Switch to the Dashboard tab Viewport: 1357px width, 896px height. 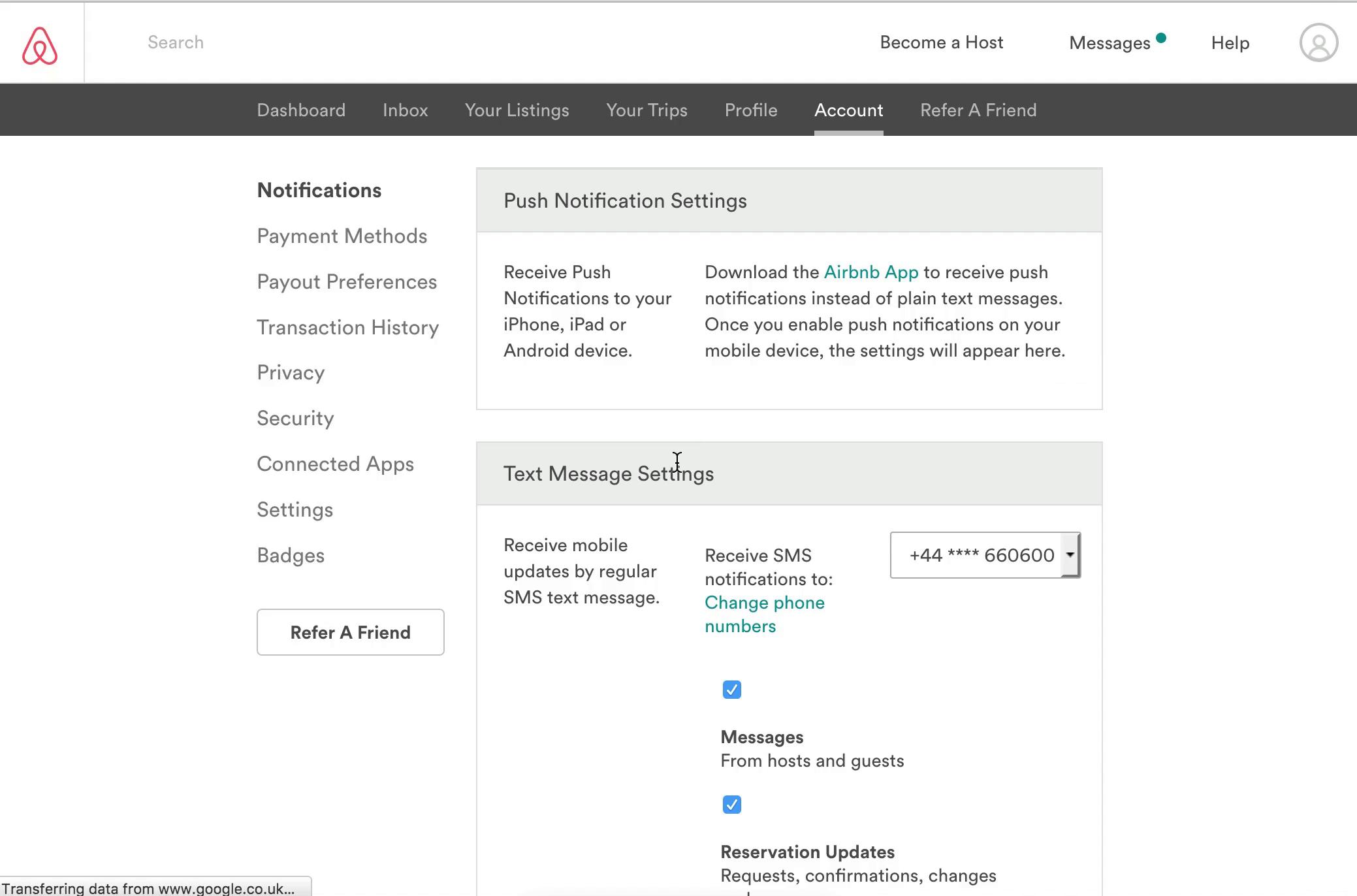(x=301, y=110)
